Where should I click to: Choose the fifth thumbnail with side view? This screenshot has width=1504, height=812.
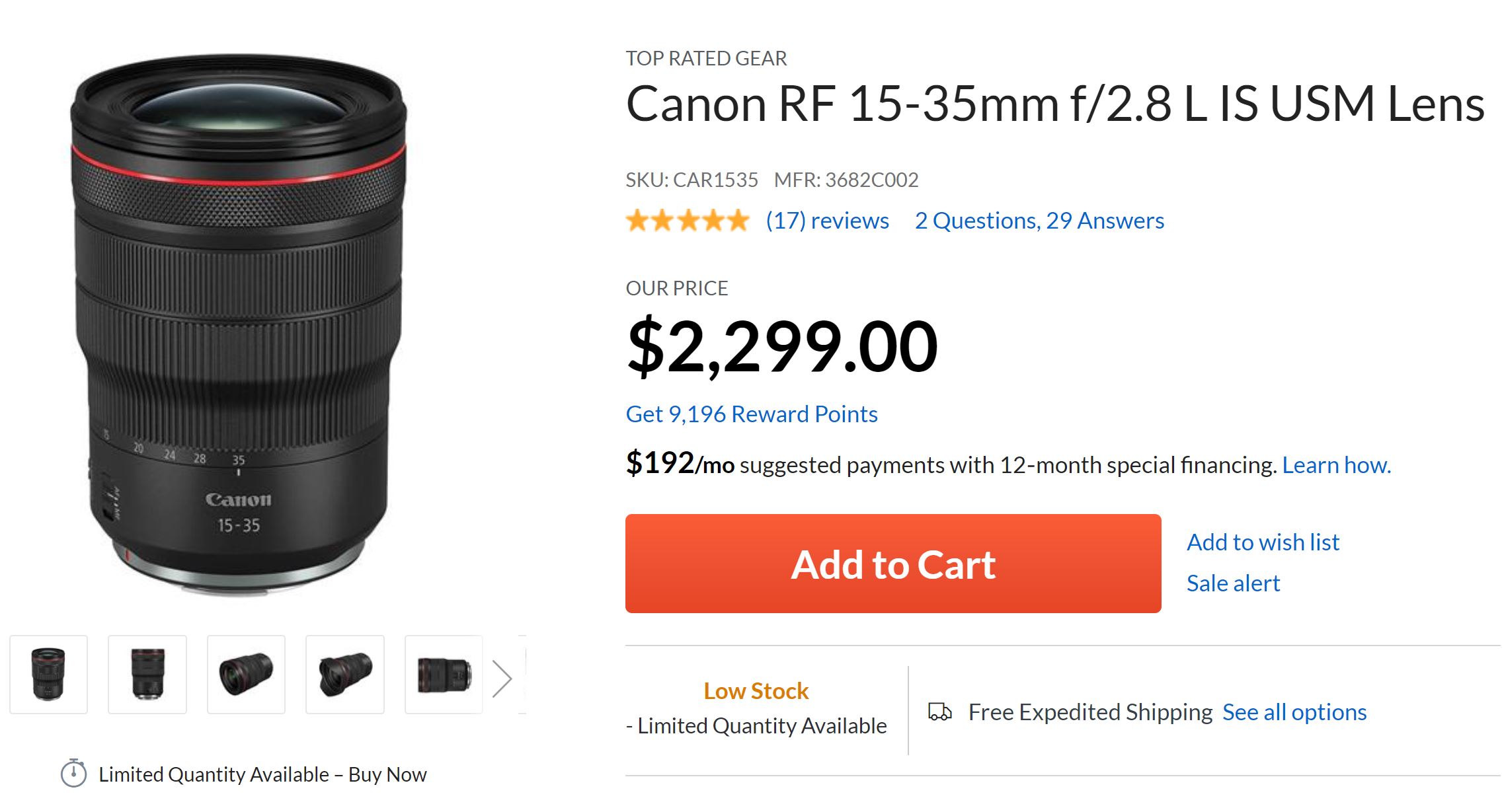[x=444, y=675]
